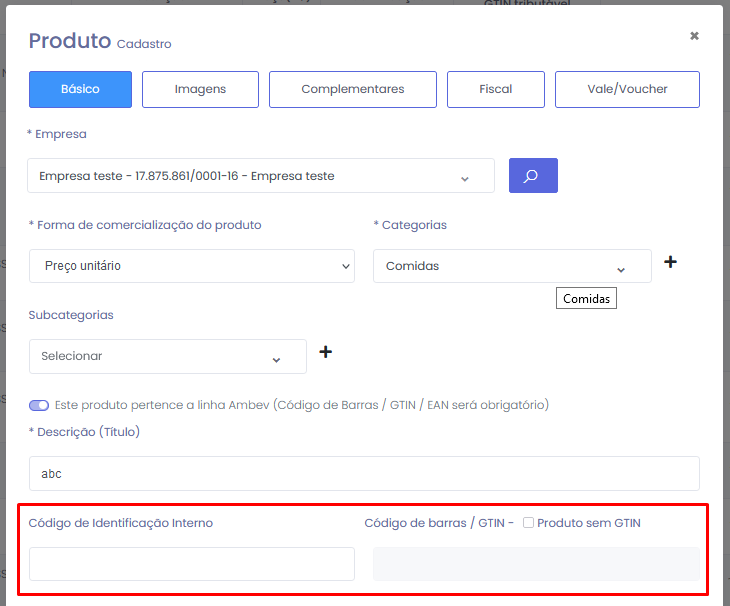Select the Fiscal tab
This screenshot has height=606, width=730.
(x=496, y=89)
